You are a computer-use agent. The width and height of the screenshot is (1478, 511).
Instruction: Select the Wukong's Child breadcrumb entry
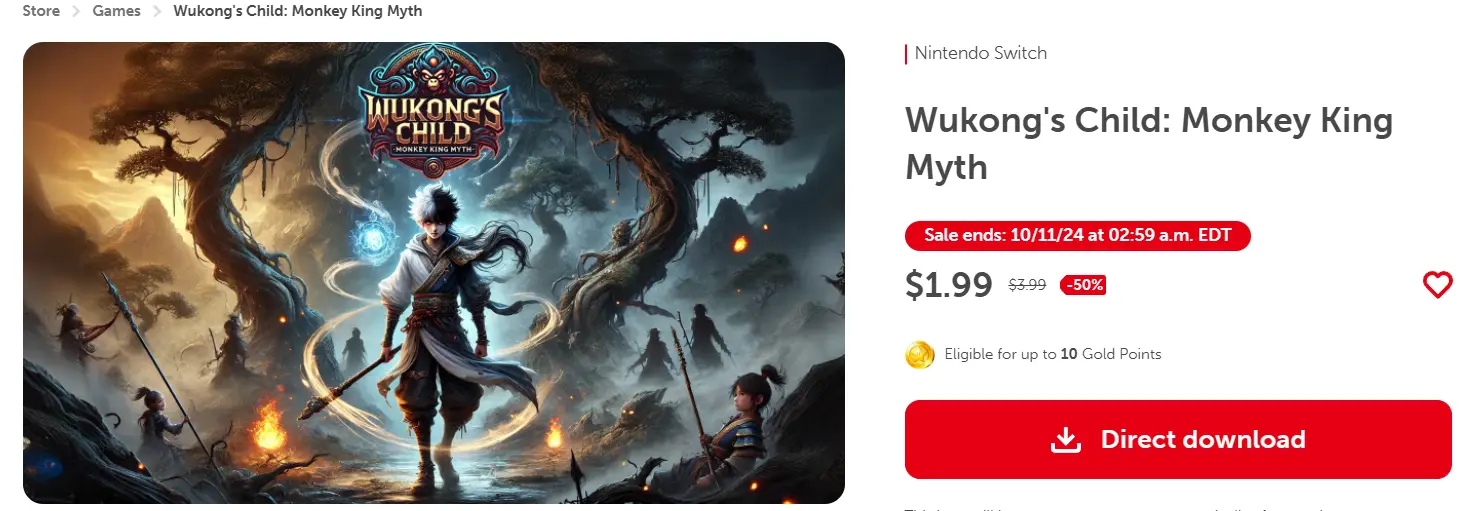point(298,11)
